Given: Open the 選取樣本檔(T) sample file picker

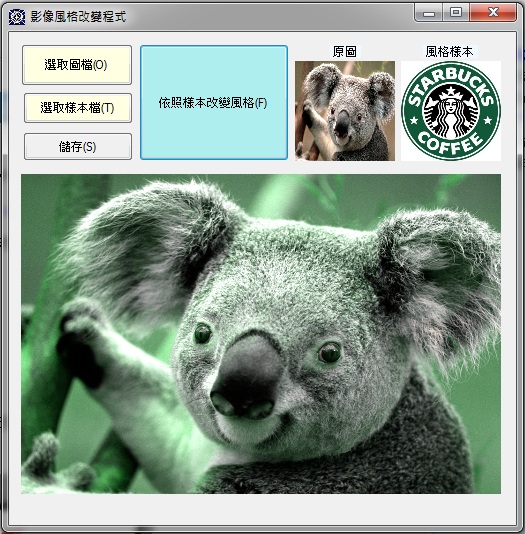Looking at the screenshot, I should pyautogui.click(x=78, y=108).
